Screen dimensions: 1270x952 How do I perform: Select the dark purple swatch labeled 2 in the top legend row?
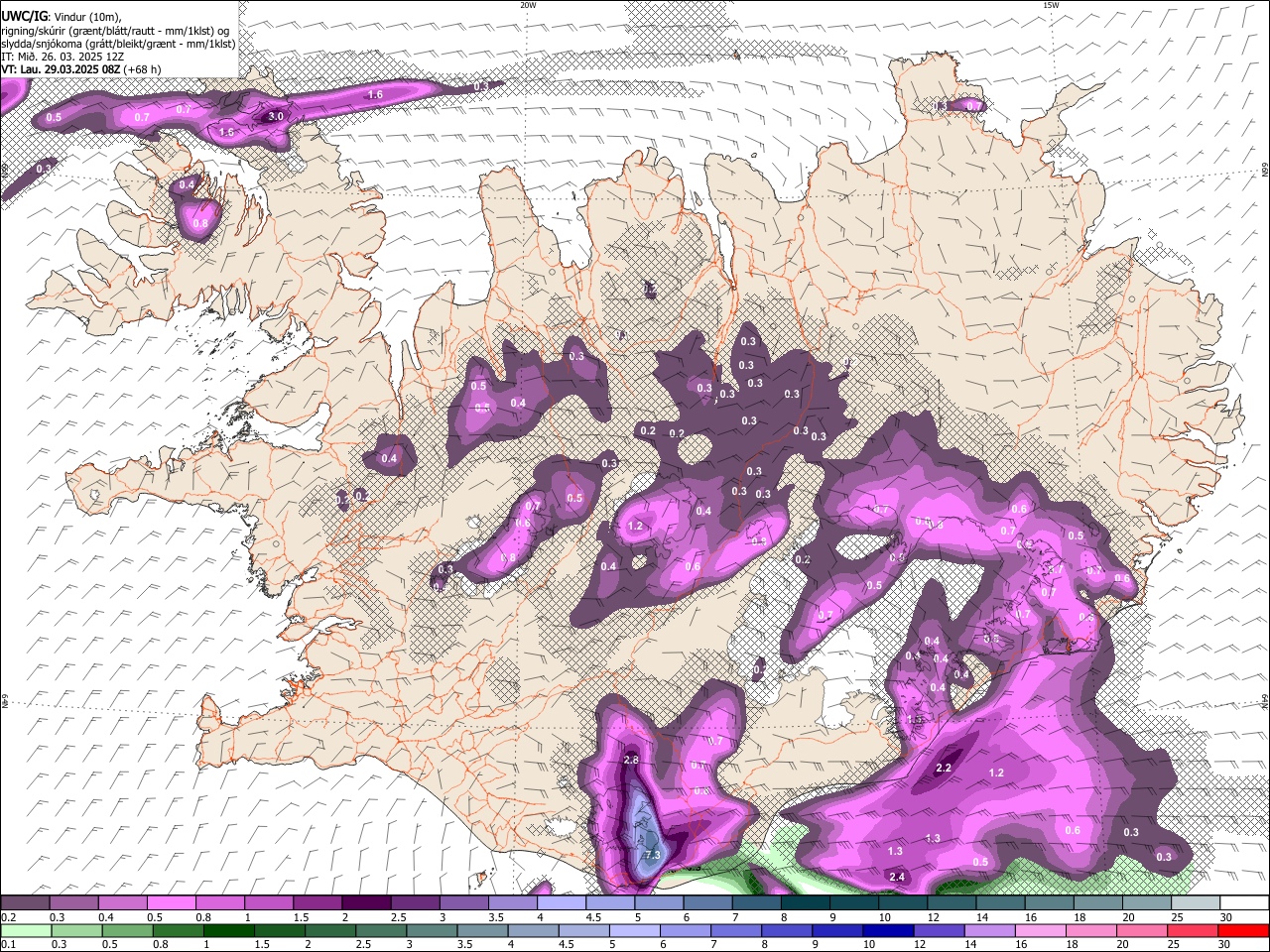click(366, 902)
